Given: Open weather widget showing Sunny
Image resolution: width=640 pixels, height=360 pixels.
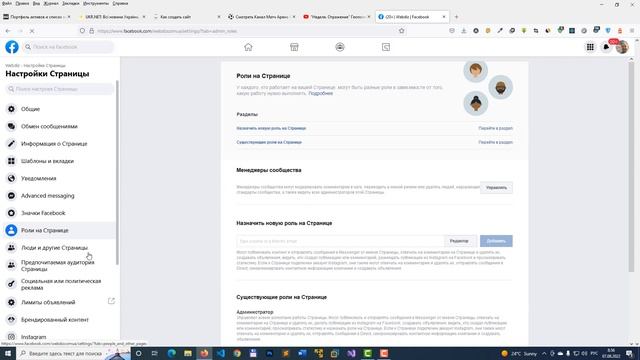Looking at the screenshot, I should (x=519, y=353).
